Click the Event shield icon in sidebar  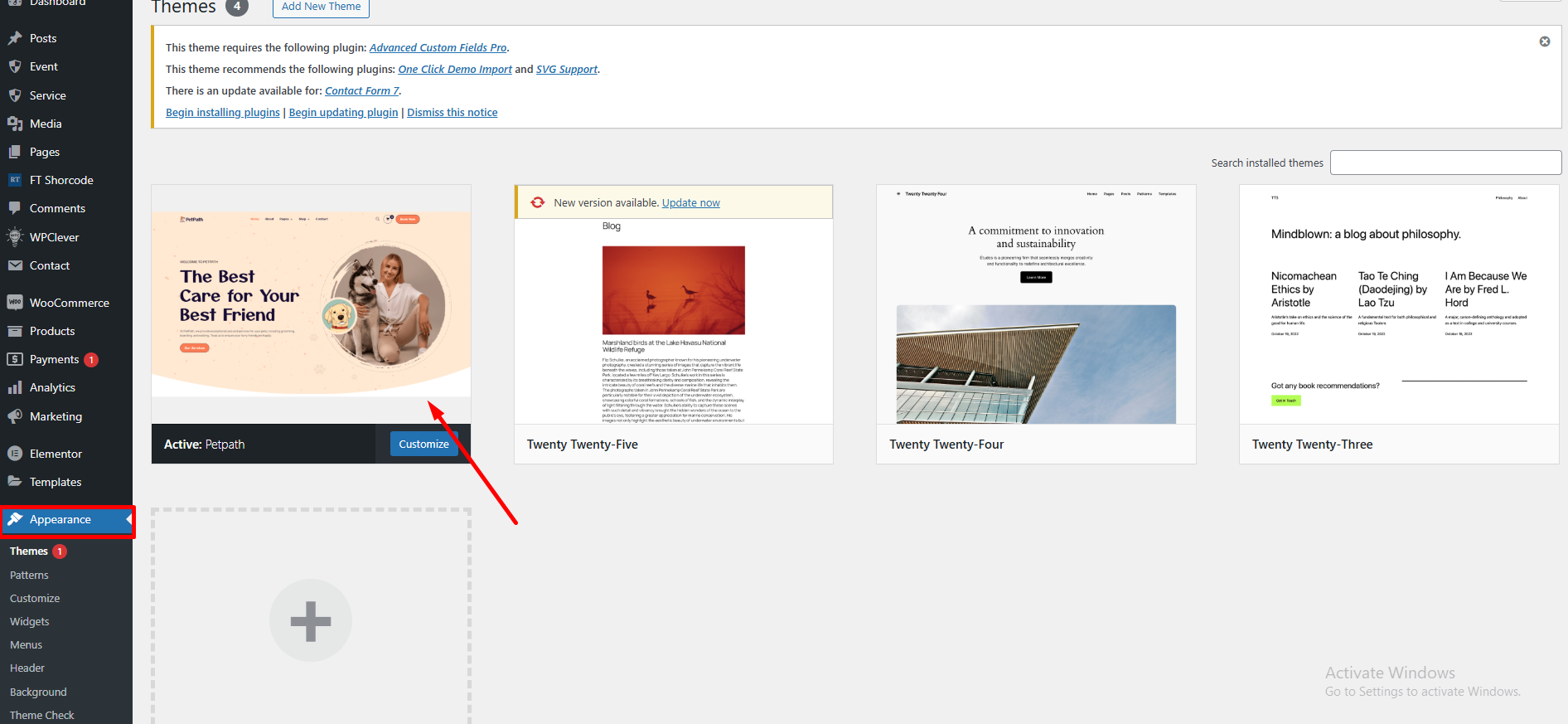pyautogui.click(x=15, y=66)
